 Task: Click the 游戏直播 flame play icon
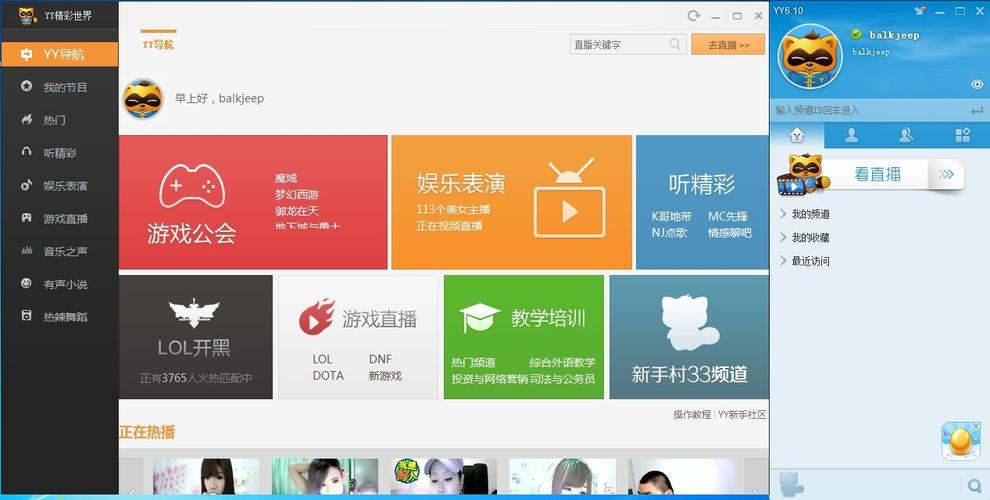click(316, 317)
